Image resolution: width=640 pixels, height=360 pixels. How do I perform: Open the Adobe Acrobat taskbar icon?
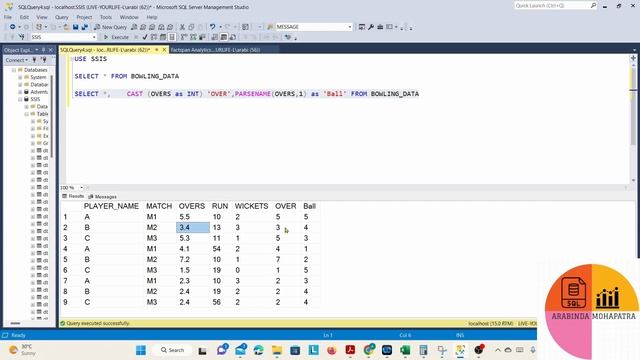point(350,350)
